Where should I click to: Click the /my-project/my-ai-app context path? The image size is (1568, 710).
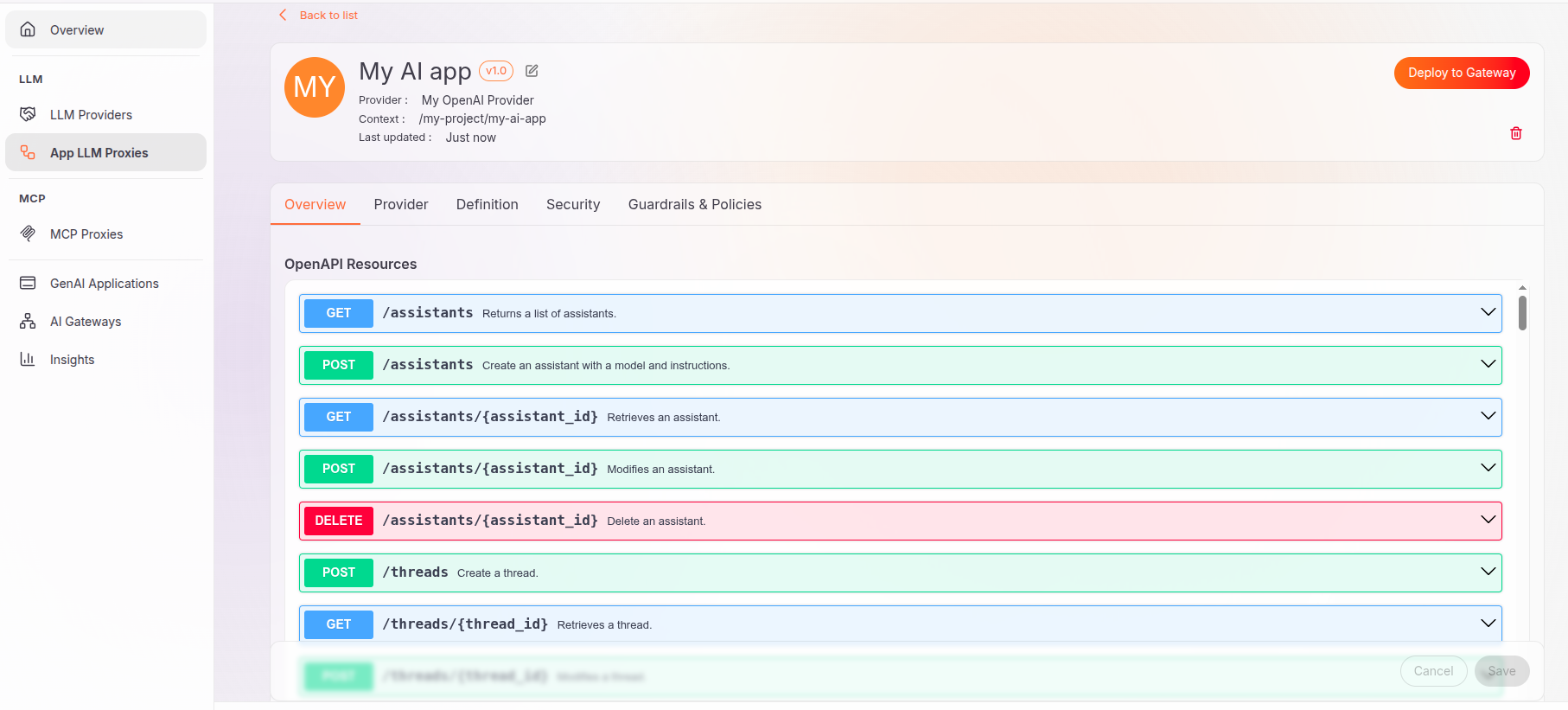click(482, 118)
